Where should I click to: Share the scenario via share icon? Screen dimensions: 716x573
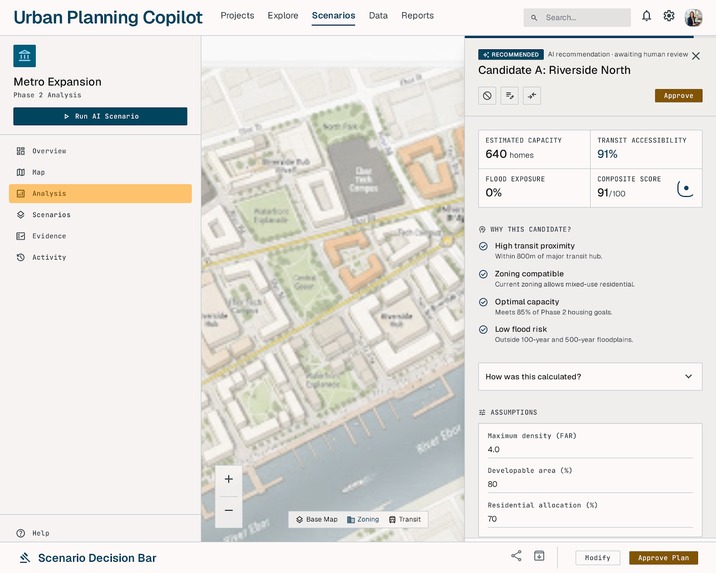(x=516, y=556)
